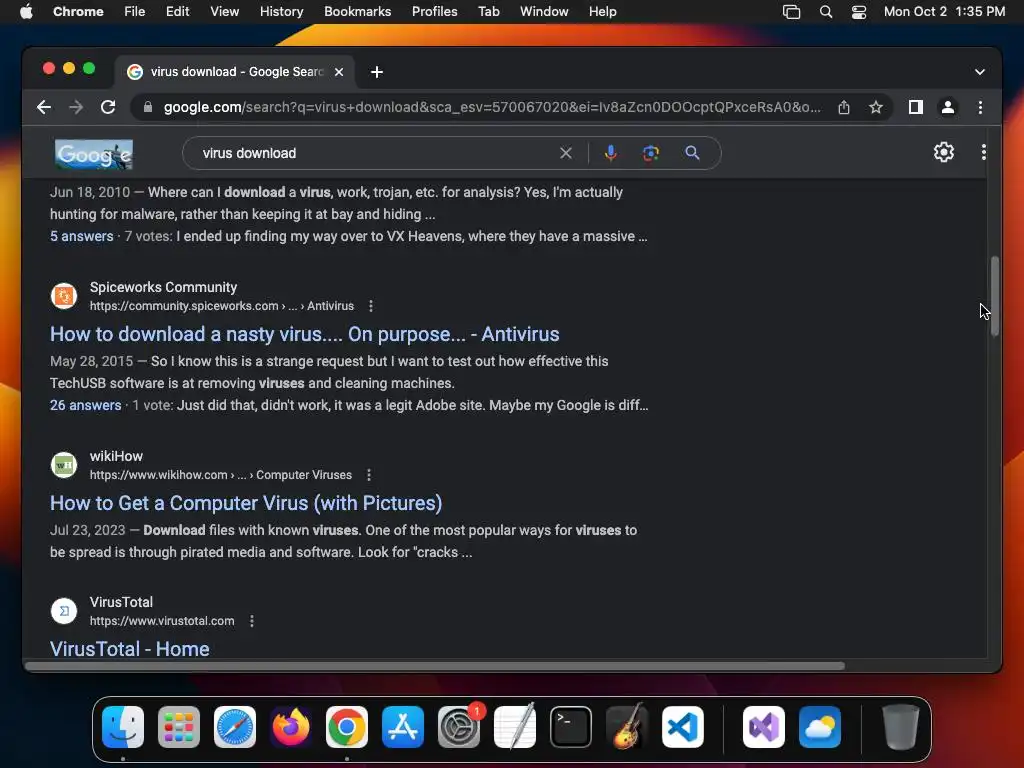Click the horizontal scrollbar at window bottom
This screenshot has width=1024, height=768.
pos(435,666)
